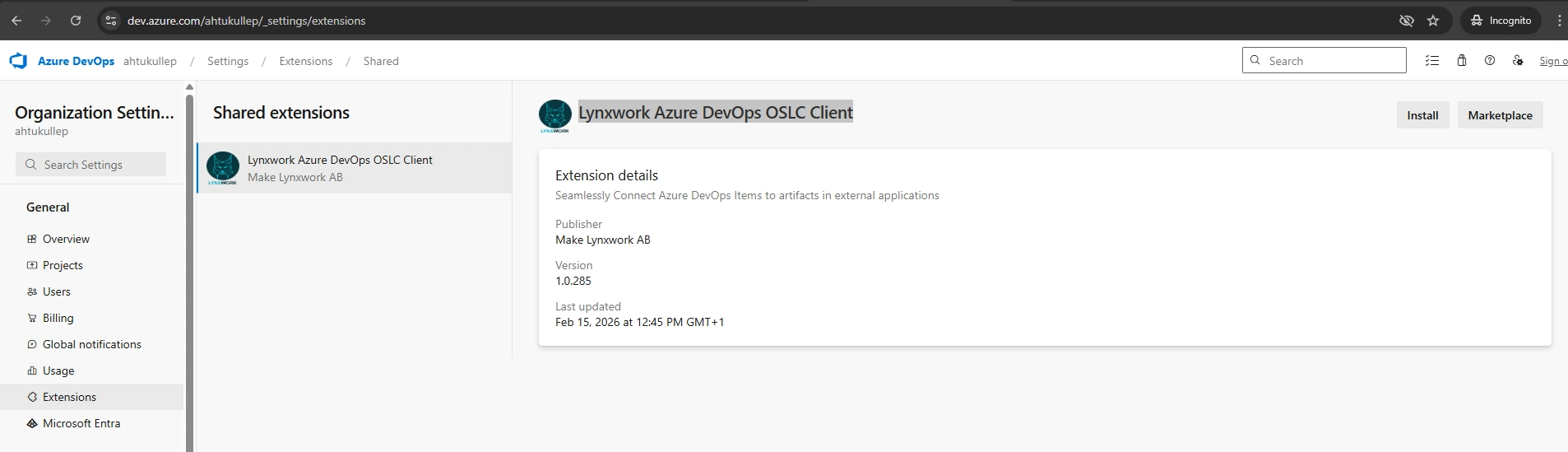
Task: Select Lynxwork Azure DevOps OSLC Client list row
Action: pos(355,168)
